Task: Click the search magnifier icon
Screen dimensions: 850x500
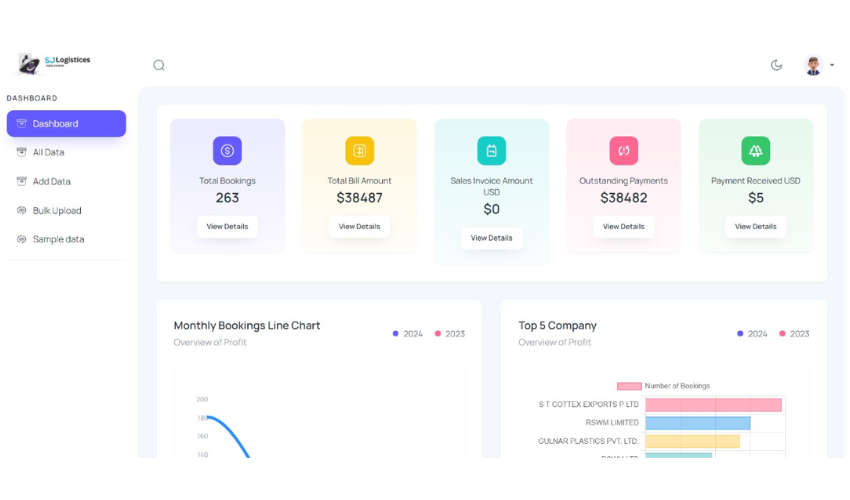Action: (159, 66)
